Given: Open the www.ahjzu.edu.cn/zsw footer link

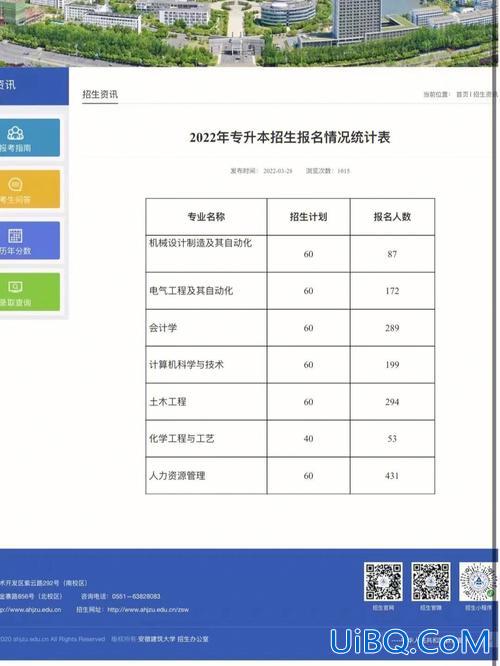Looking at the screenshot, I should (x=148, y=610).
